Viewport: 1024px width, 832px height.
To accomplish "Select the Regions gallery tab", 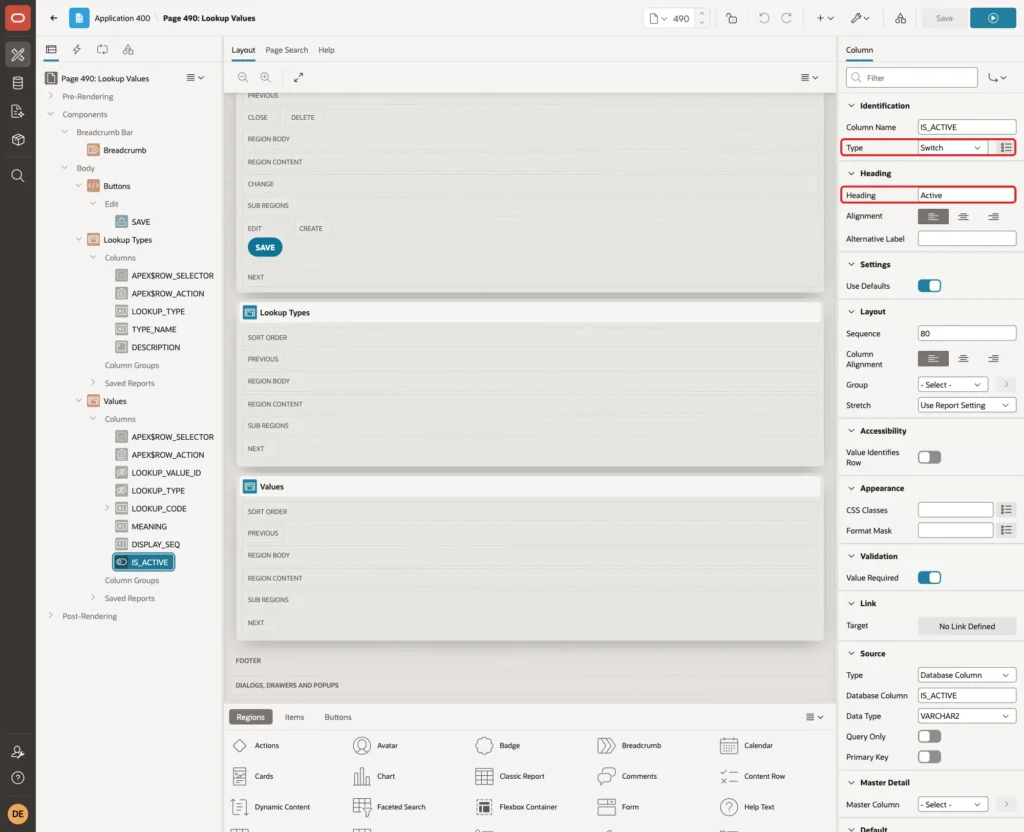I will tap(251, 717).
